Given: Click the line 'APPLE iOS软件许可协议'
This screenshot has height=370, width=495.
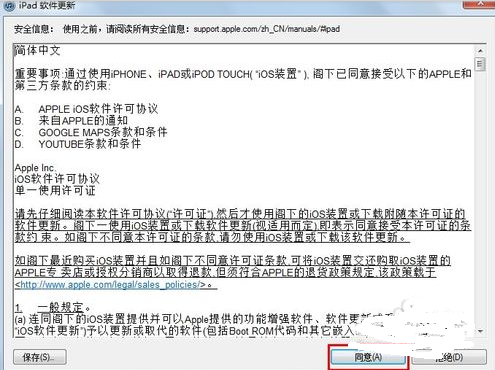Looking at the screenshot, I should tap(98, 109).
